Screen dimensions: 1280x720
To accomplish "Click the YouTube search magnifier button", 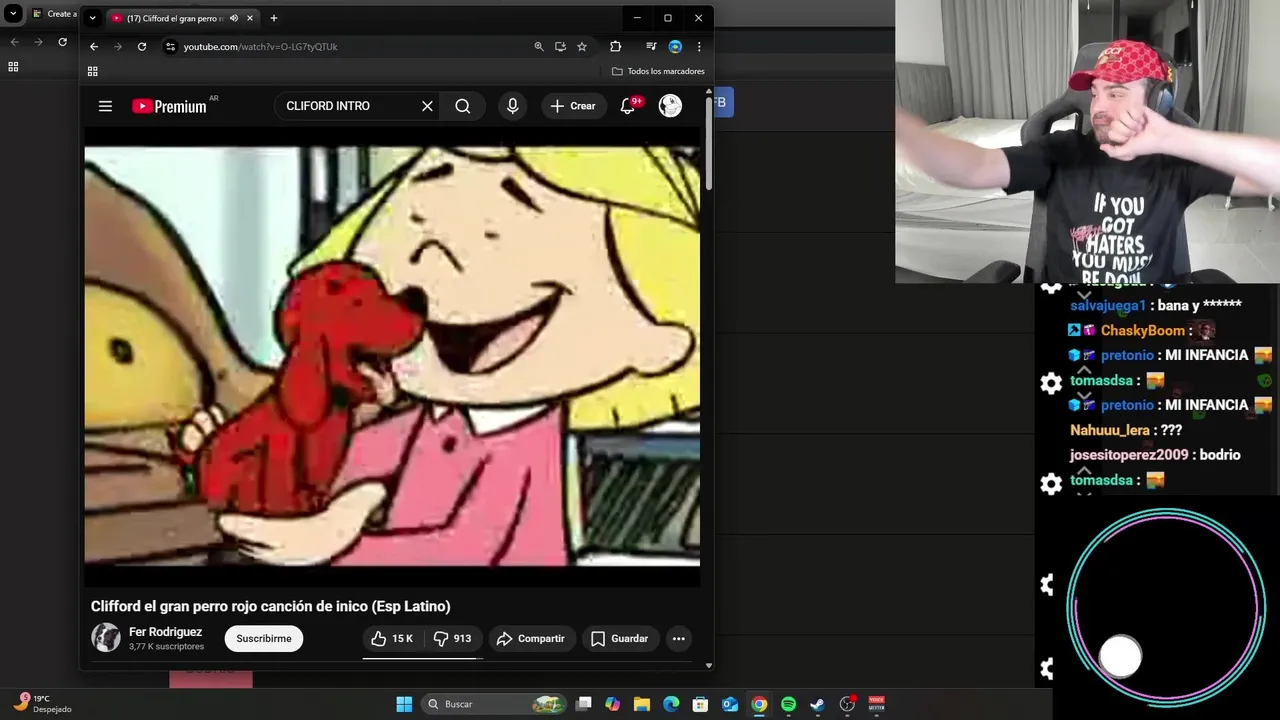I will pos(462,106).
